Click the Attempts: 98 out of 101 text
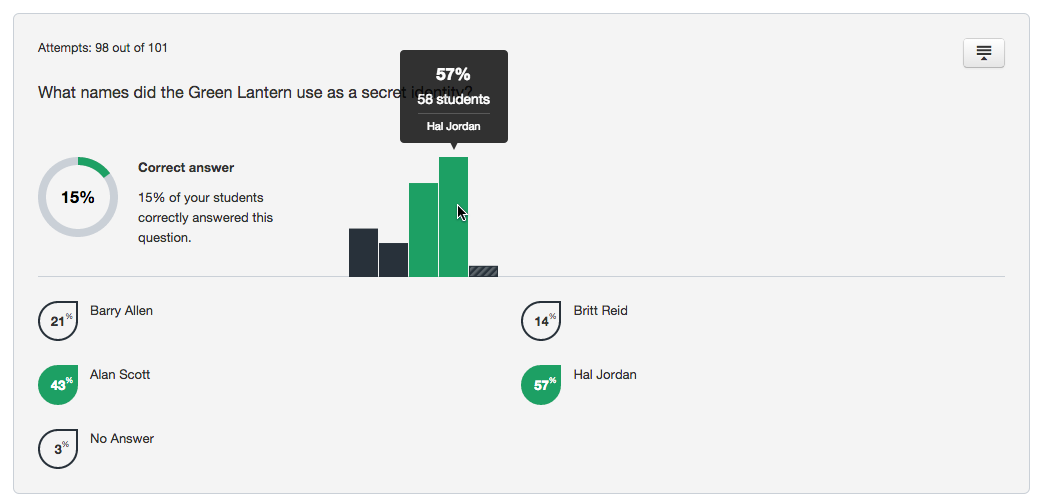Screen dimensions: 1042x504 click(x=103, y=48)
